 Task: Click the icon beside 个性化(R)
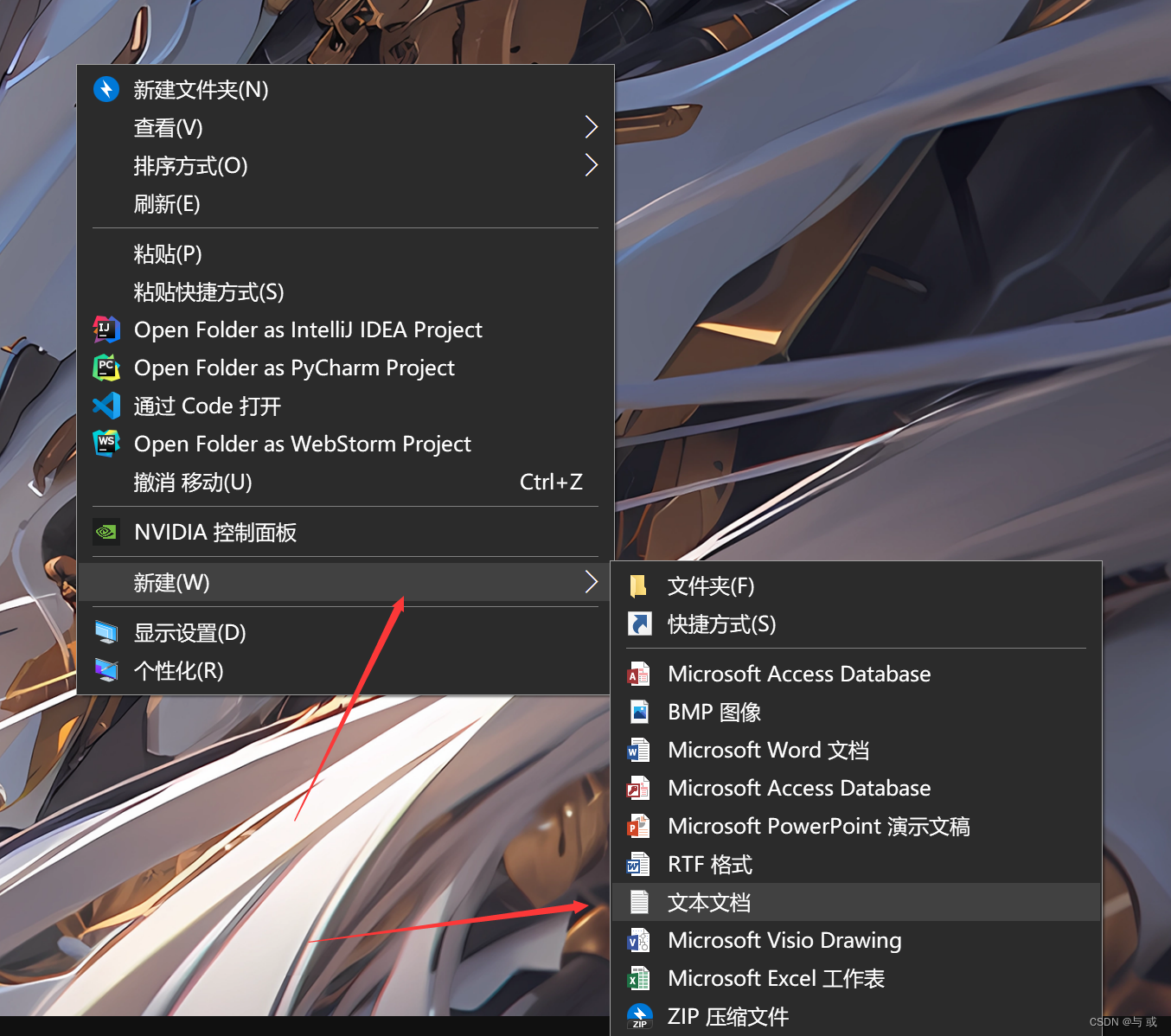click(106, 670)
